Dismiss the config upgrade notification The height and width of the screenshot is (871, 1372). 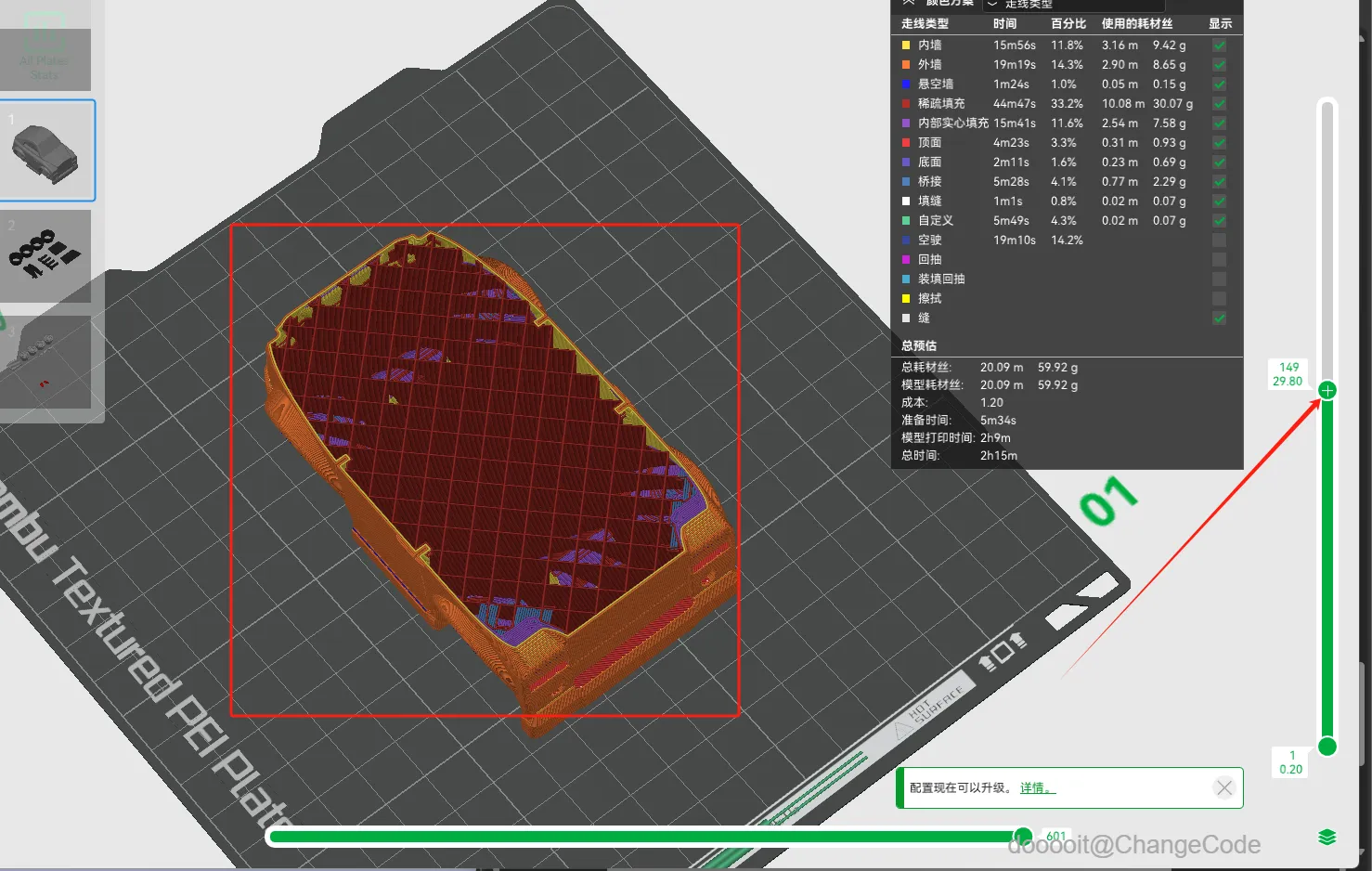pos(1224,787)
